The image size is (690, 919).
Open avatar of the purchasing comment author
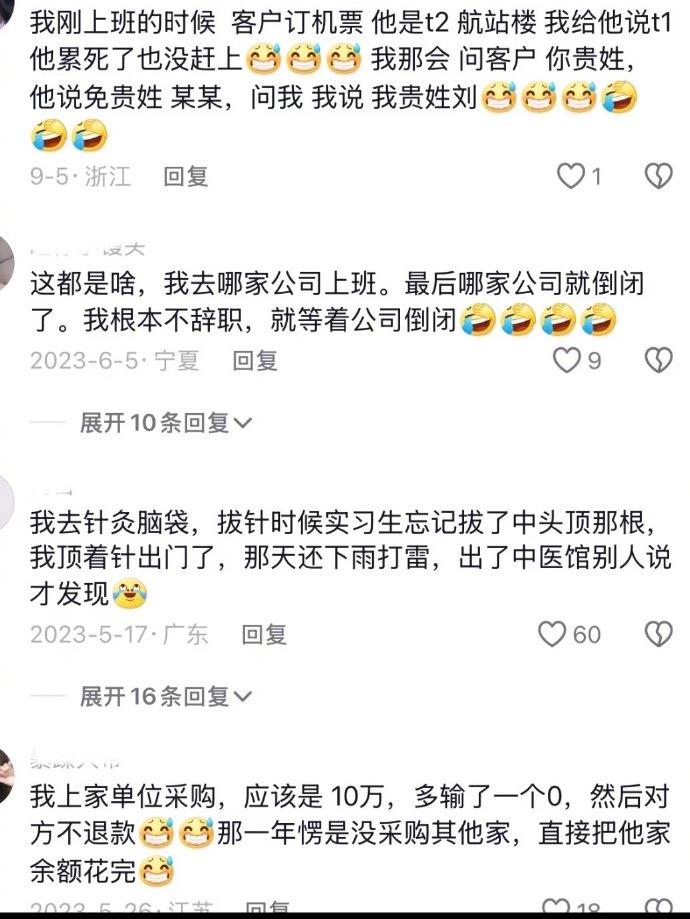click(5, 774)
